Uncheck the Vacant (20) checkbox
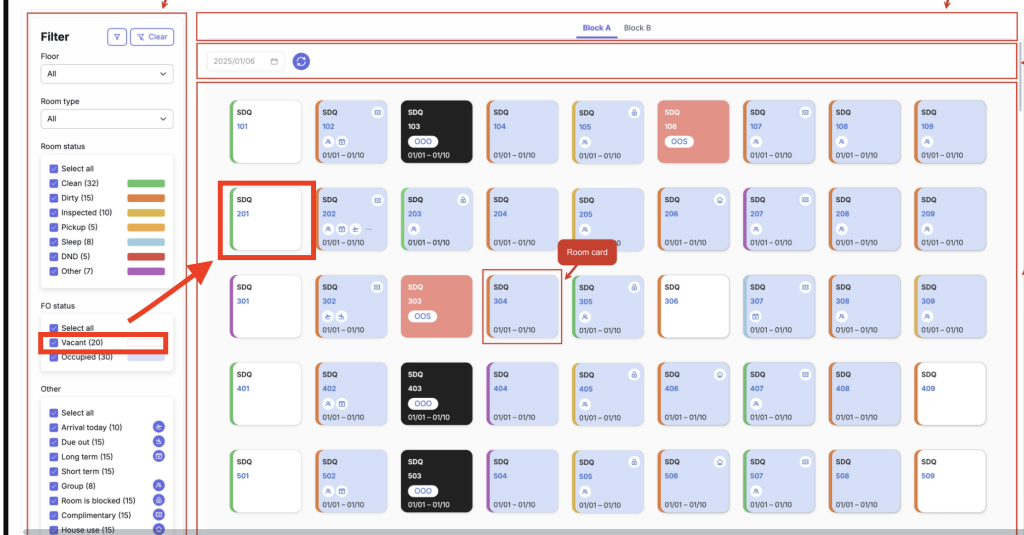Viewport: 1024px width, 535px height. [54, 342]
